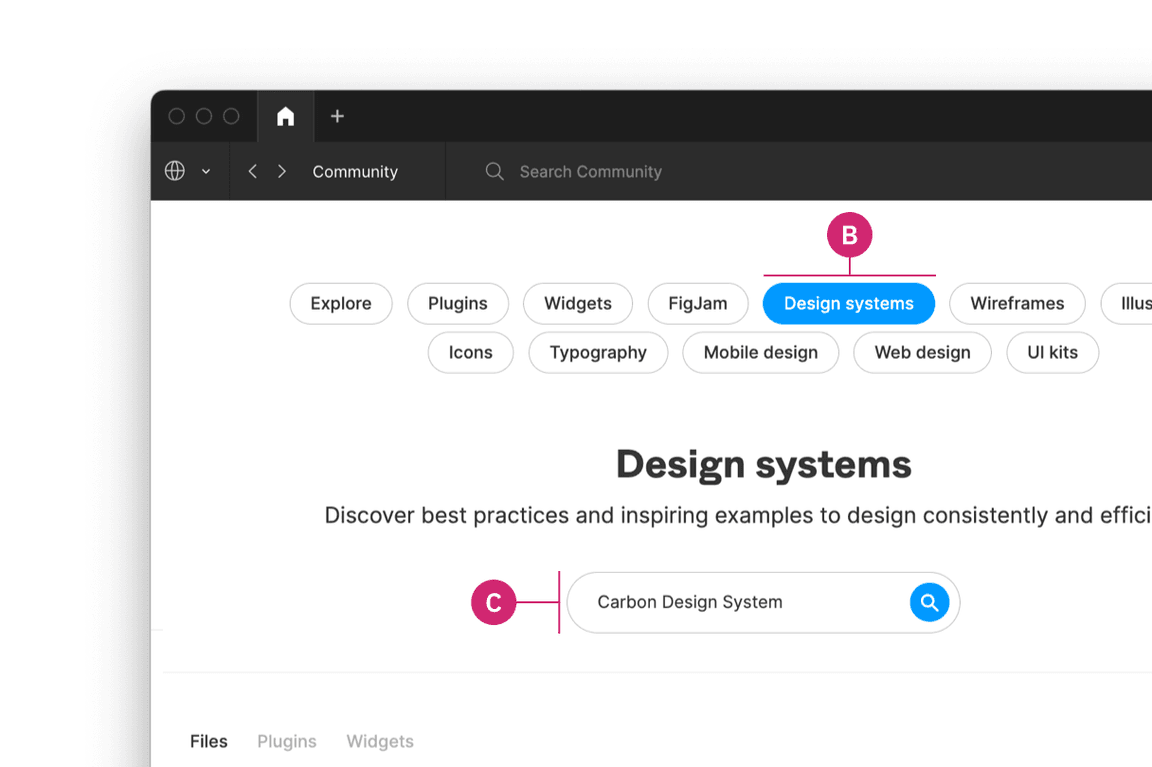Click the Home tab icon
Screen dimensions: 1152x767
(285, 117)
